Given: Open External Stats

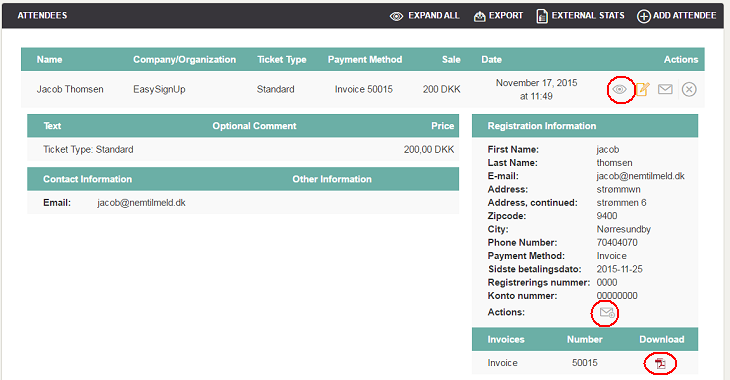Looking at the screenshot, I should pos(588,15).
